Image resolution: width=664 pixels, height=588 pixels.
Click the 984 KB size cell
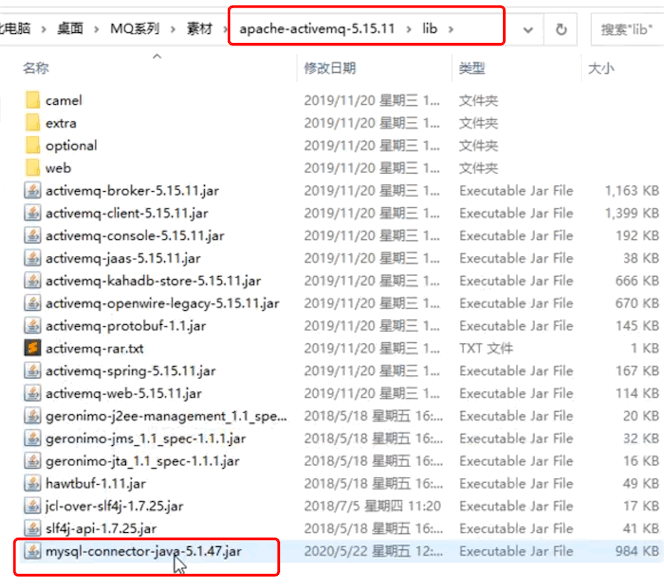(637, 551)
